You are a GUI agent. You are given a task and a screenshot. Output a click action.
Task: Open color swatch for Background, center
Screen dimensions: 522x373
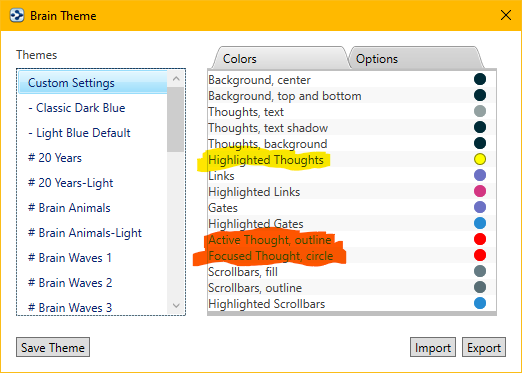click(x=480, y=79)
